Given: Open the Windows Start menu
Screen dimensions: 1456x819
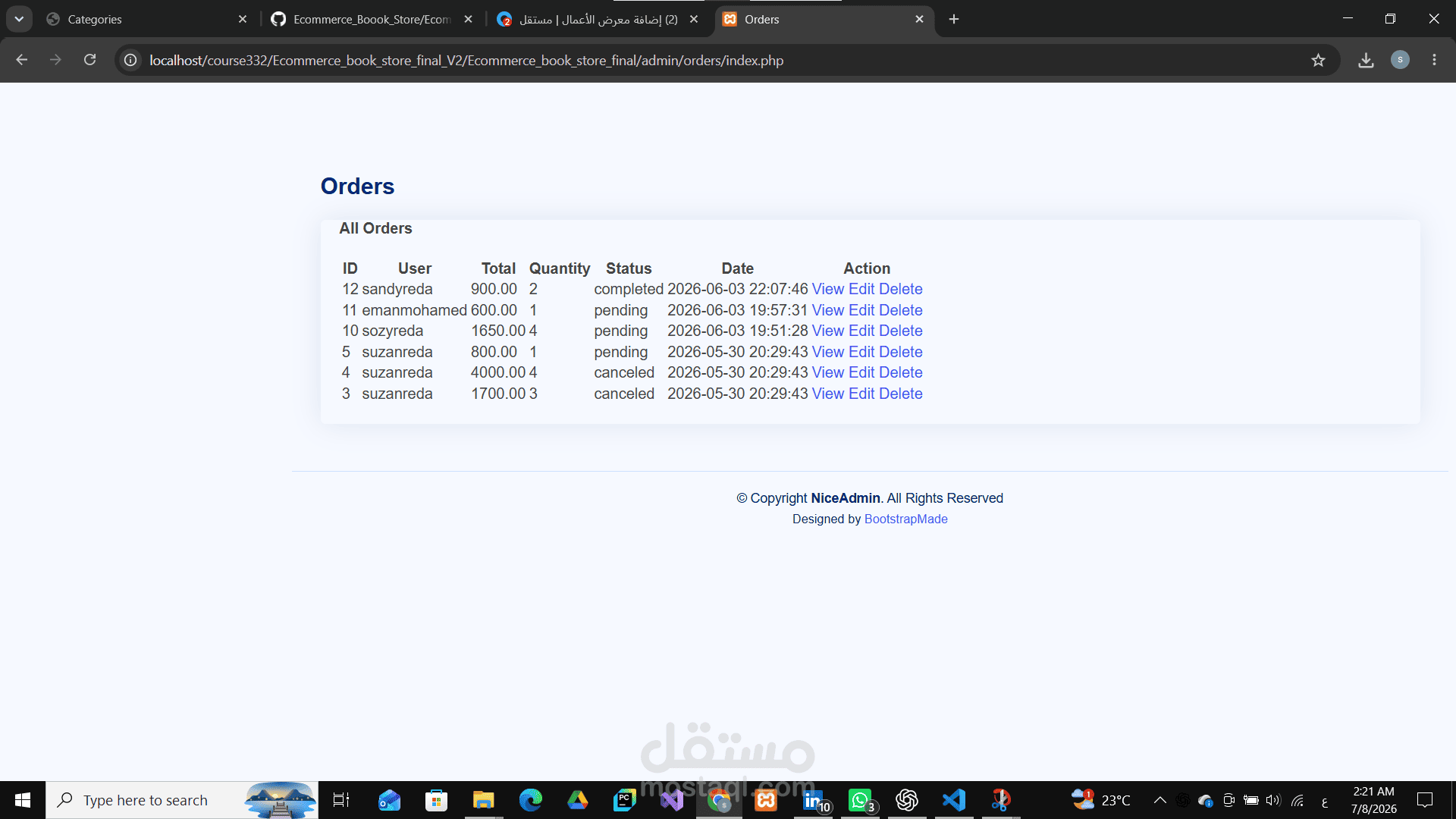Looking at the screenshot, I should click(23, 800).
